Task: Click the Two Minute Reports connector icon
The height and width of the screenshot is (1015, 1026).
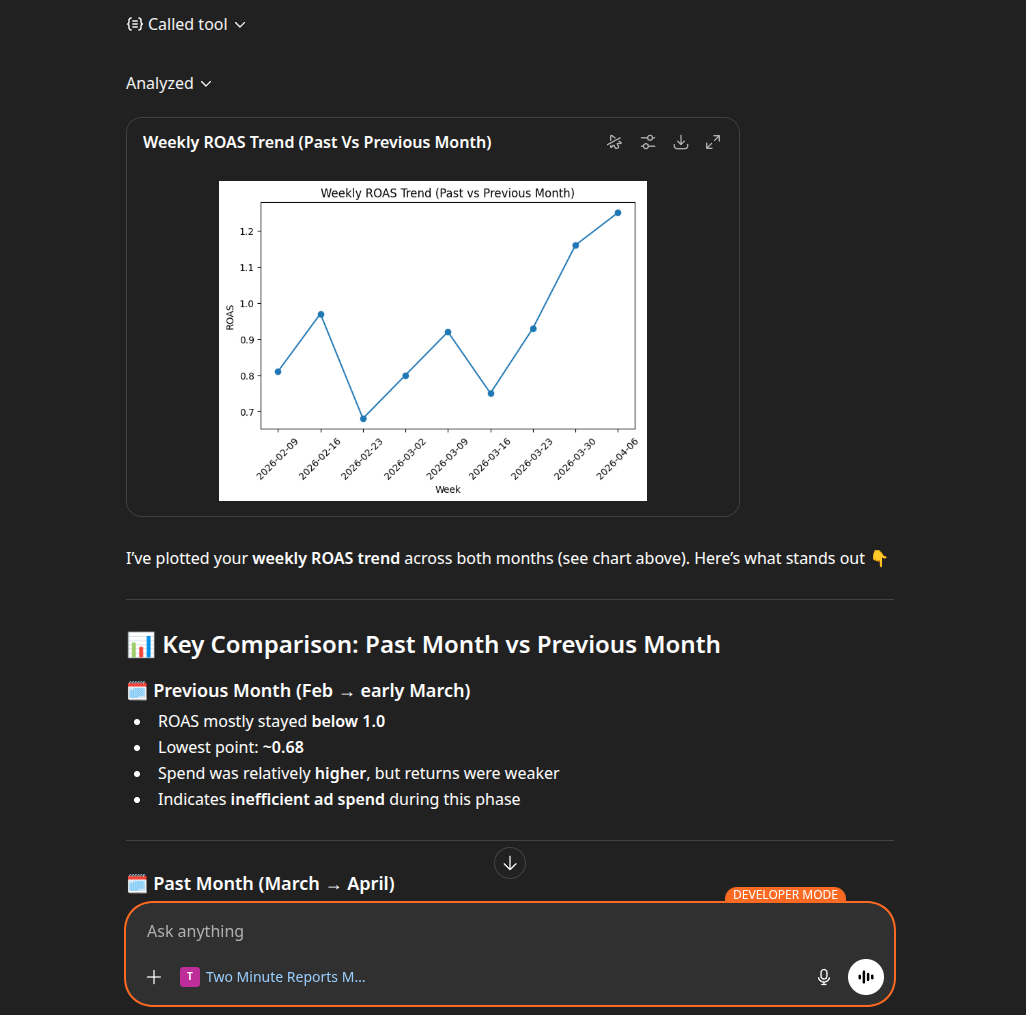Action: pyautogui.click(x=189, y=977)
